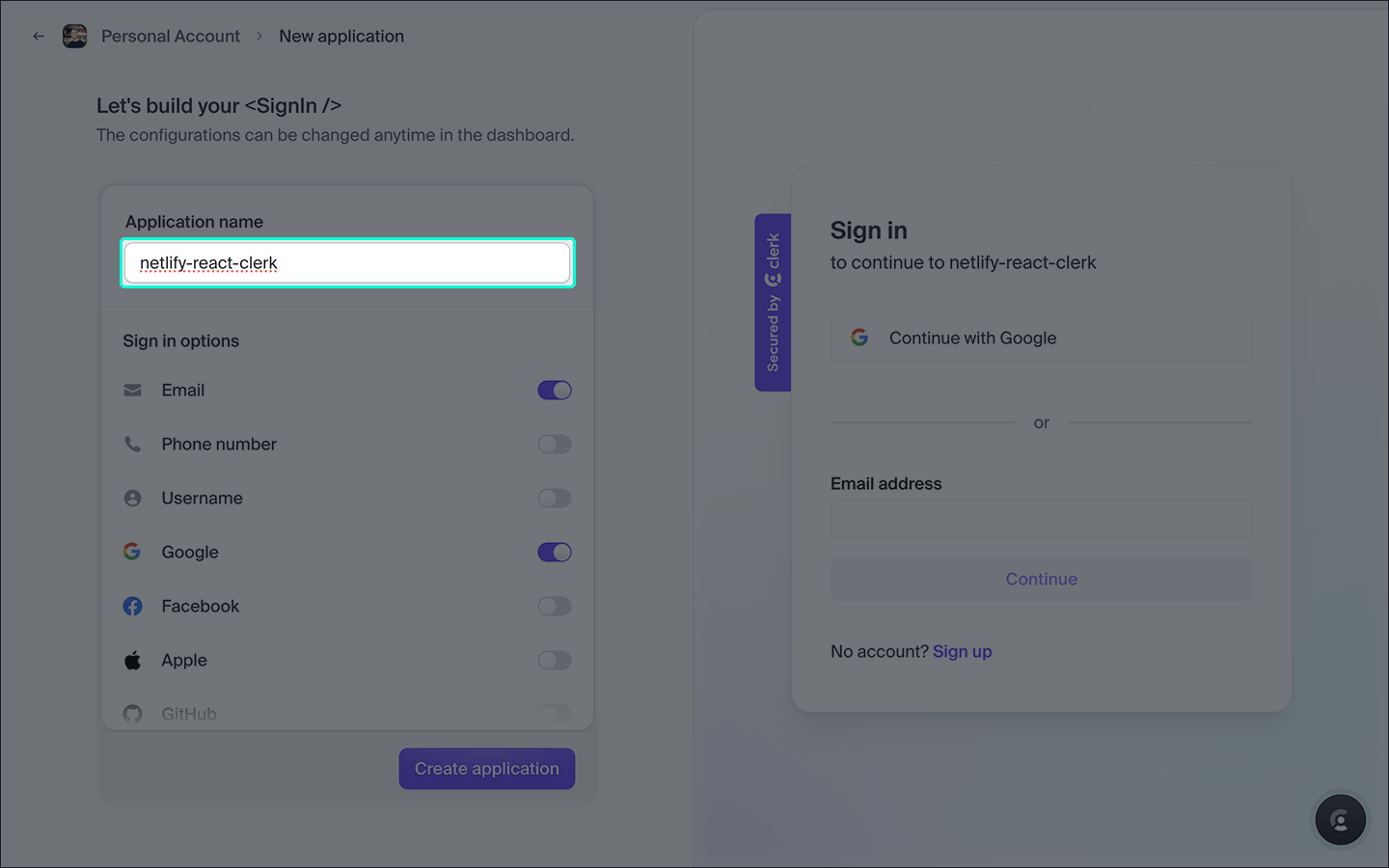
Task: Select the New application breadcrumb
Action: point(341,37)
